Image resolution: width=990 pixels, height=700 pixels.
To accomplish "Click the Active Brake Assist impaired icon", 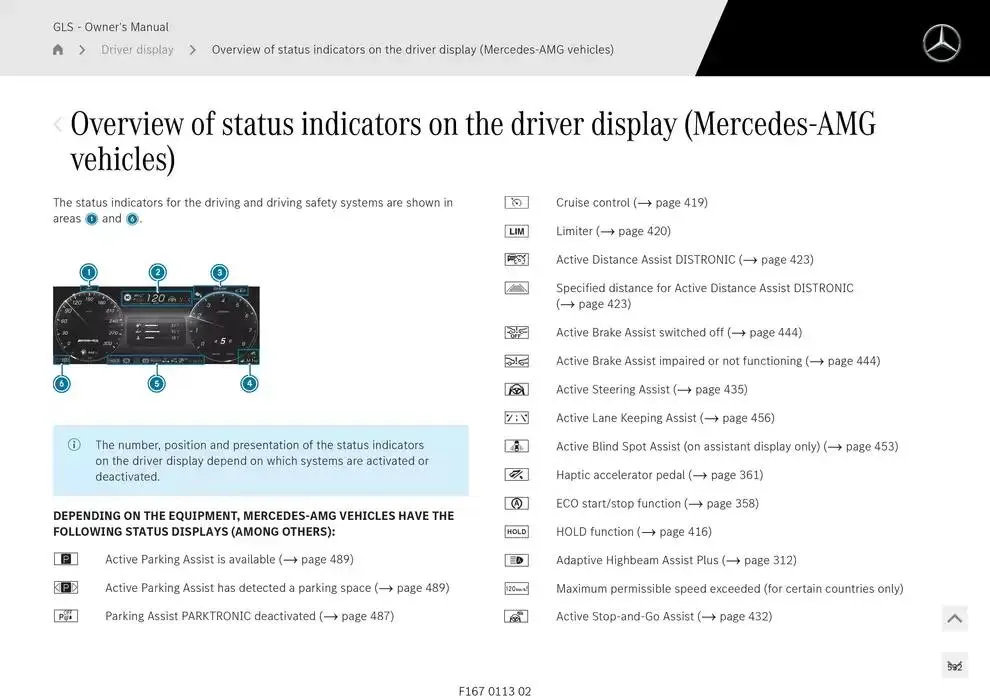I will click(516, 361).
